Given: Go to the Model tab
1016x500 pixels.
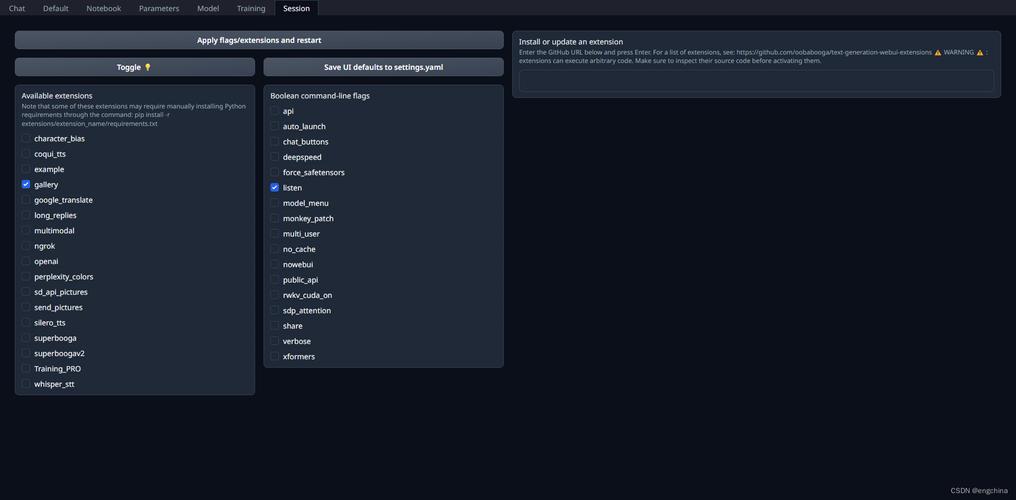Looking at the screenshot, I should 208,8.
